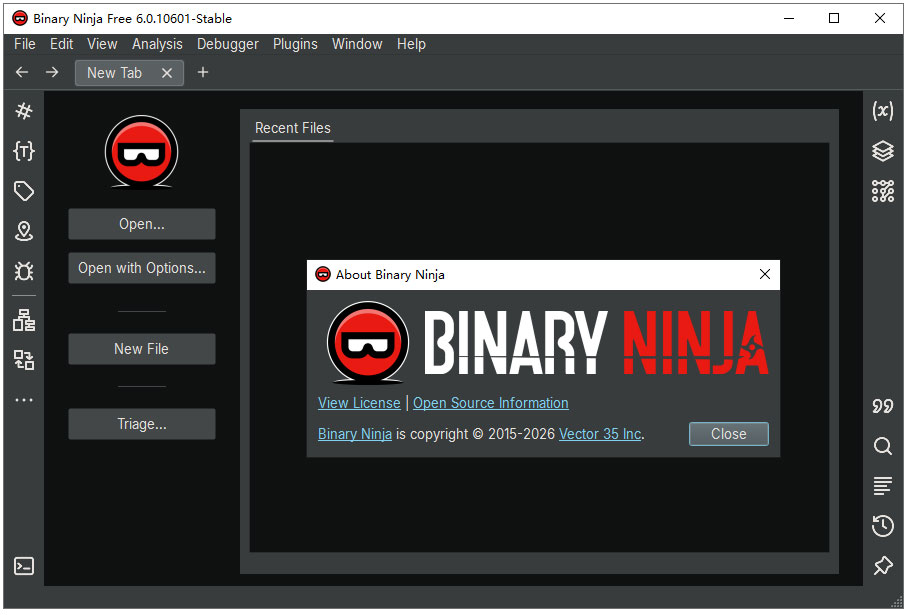Viewport: 911px width, 615px height.
Task: Open the Help menu
Action: (411, 44)
